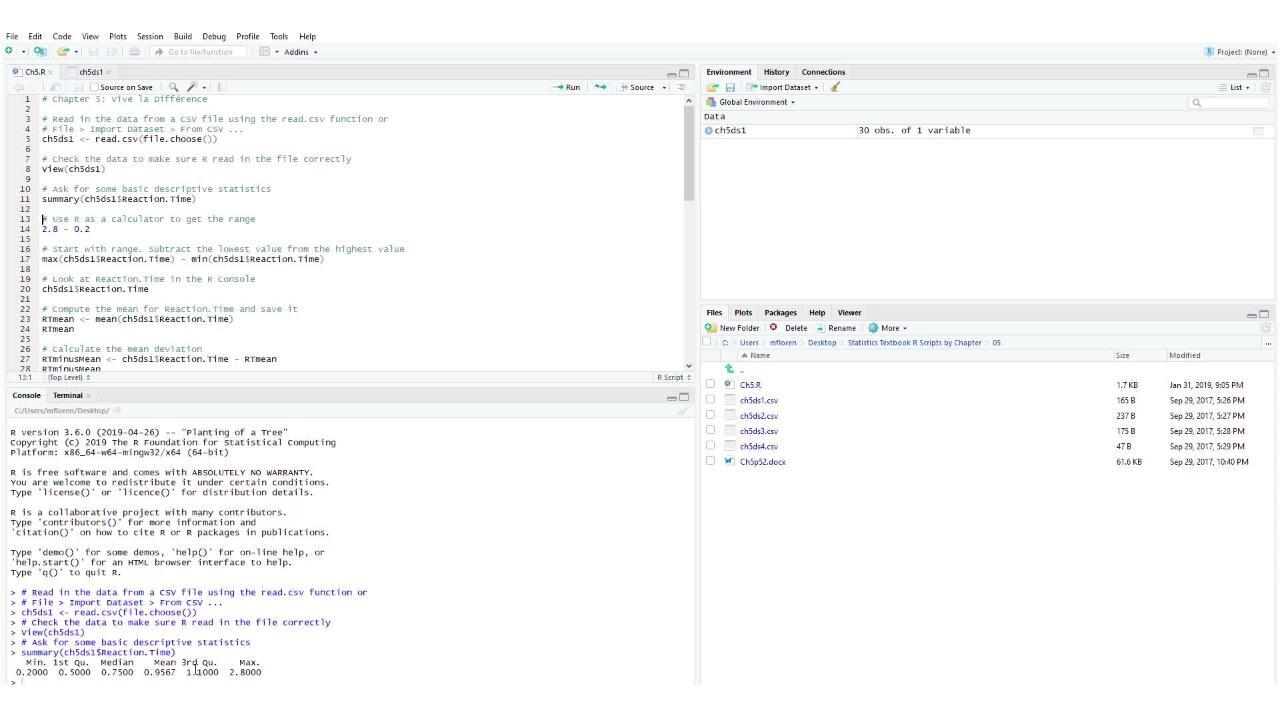Open the Import Dataset dropdown

click(781, 87)
